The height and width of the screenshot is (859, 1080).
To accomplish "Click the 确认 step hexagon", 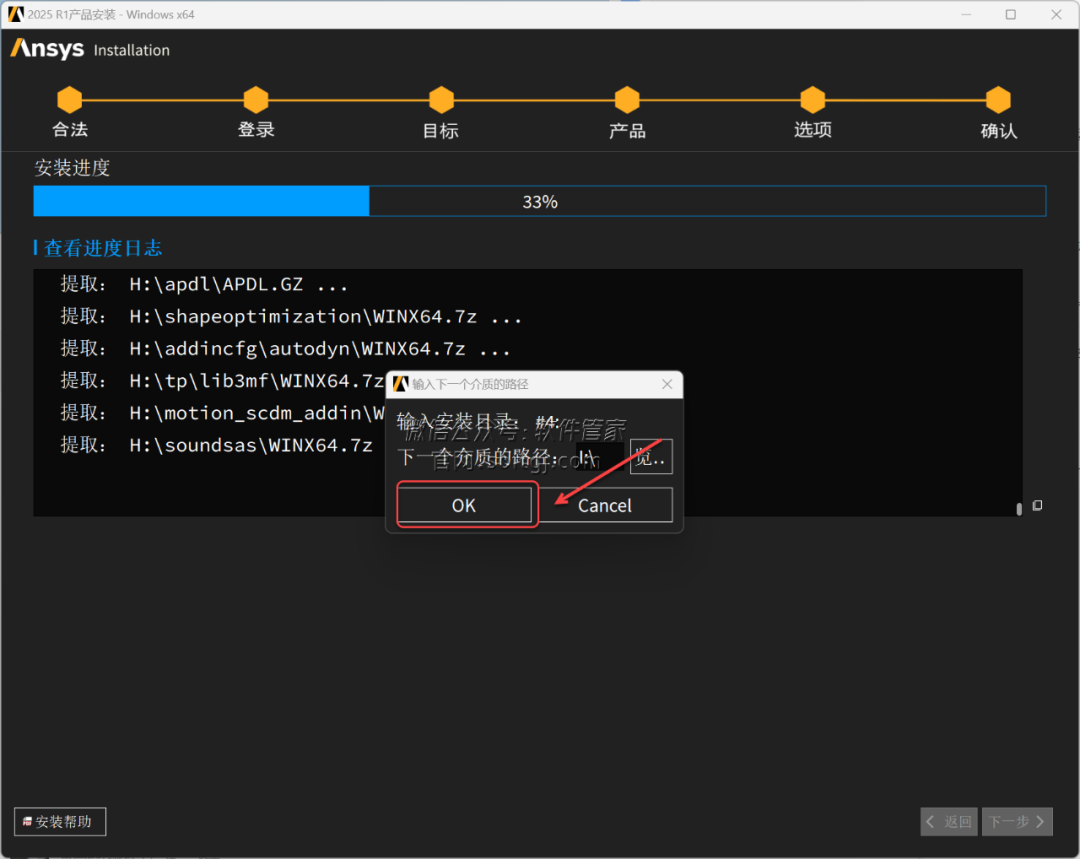I will pyautogui.click(x=998, y=100).
